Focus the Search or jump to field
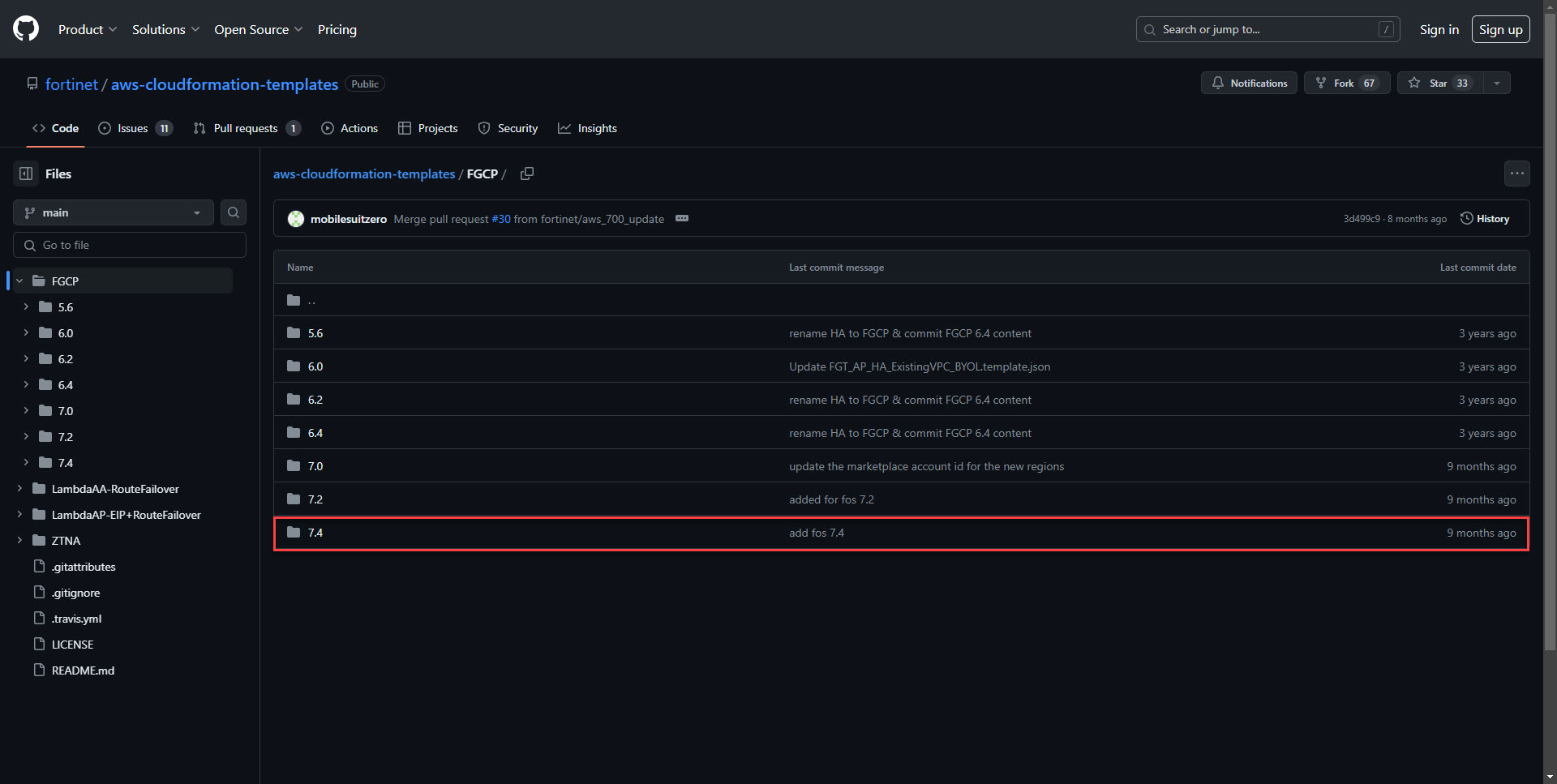The height and width of the screenshot is (784, 1557). coord(1267,29)
